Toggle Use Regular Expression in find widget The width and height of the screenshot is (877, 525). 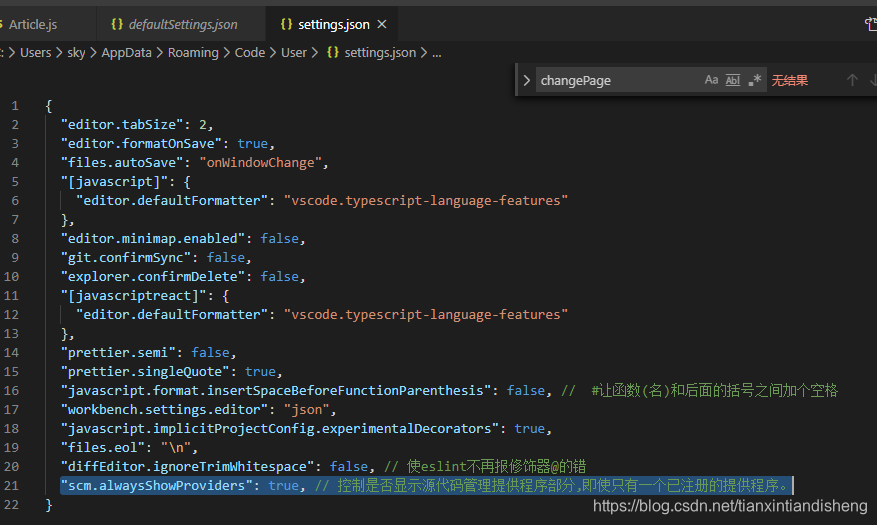click(755, 80)
